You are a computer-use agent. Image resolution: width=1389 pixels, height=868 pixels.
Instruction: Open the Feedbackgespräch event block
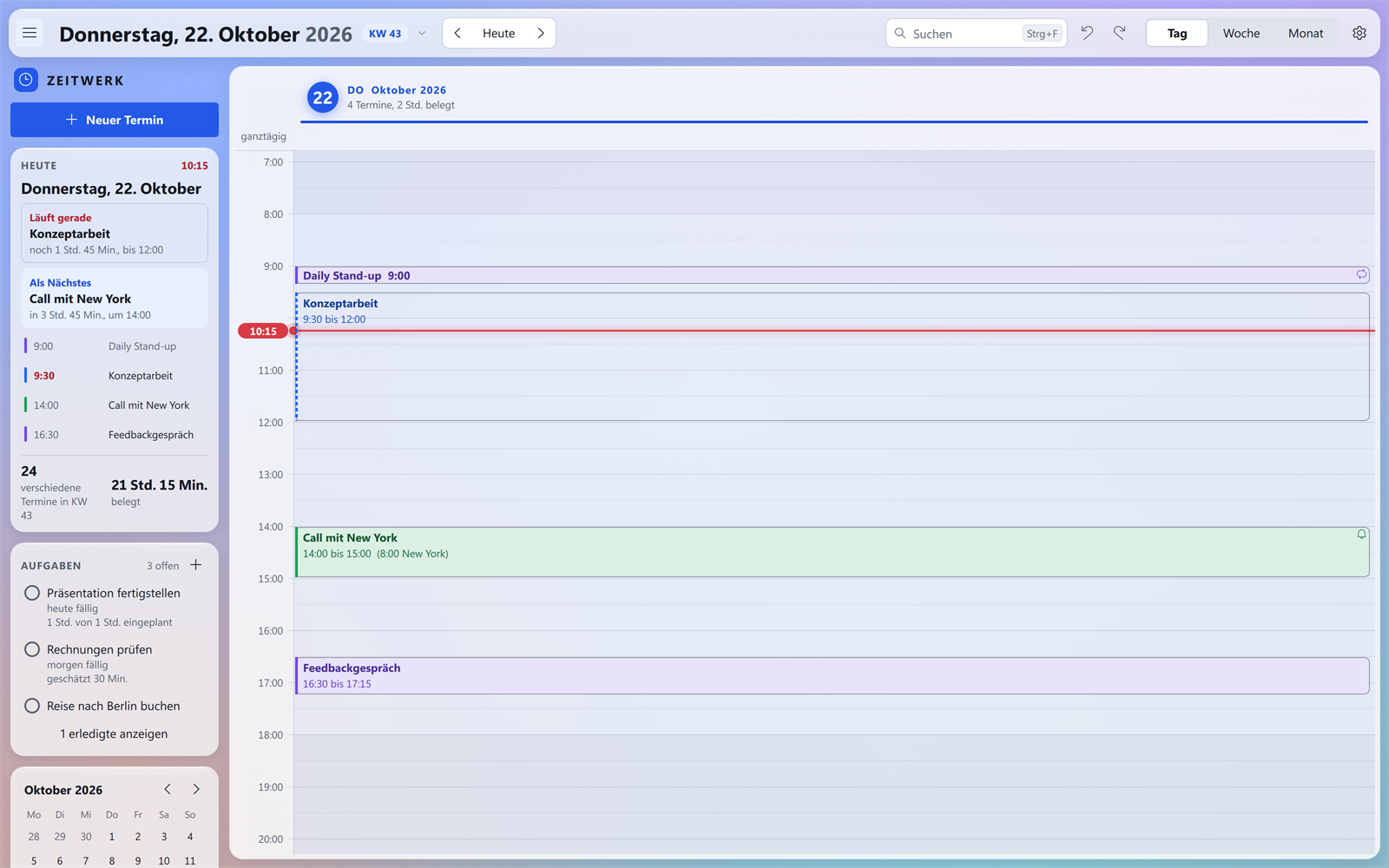[x=833, y=675]
